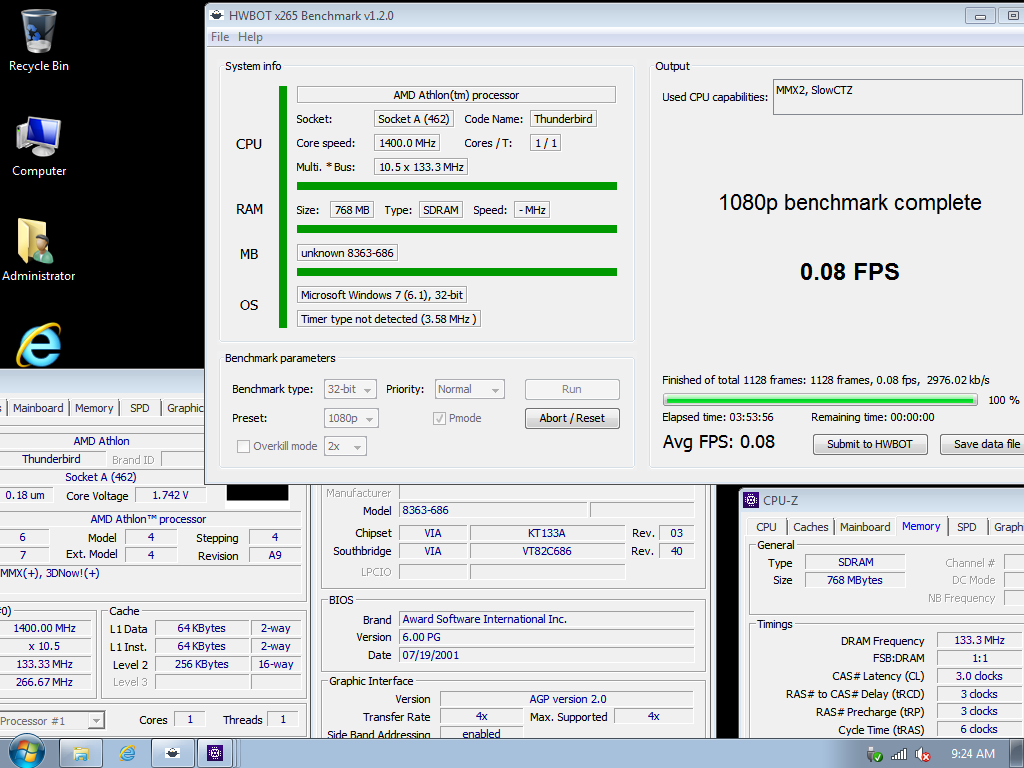1024x768 pixels.
Task: Open the Recycle Bin desktop icon
Action: tap(39, 39)
